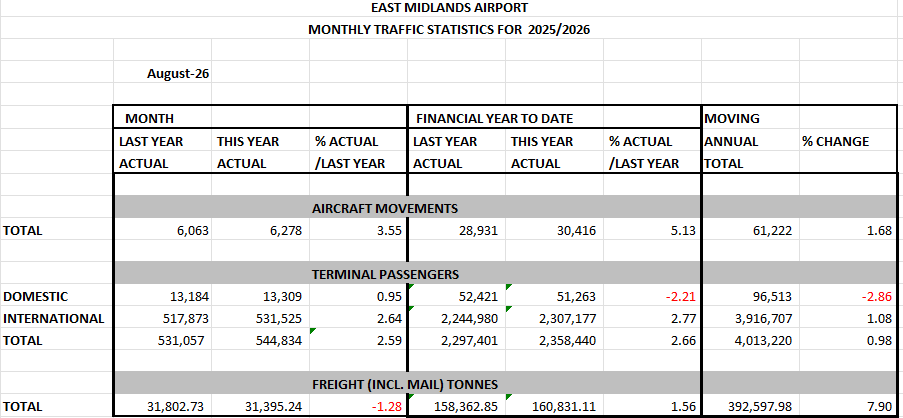Click the 1.68 percent change cell
Viewport: 903px width, 418px height.
879,231
